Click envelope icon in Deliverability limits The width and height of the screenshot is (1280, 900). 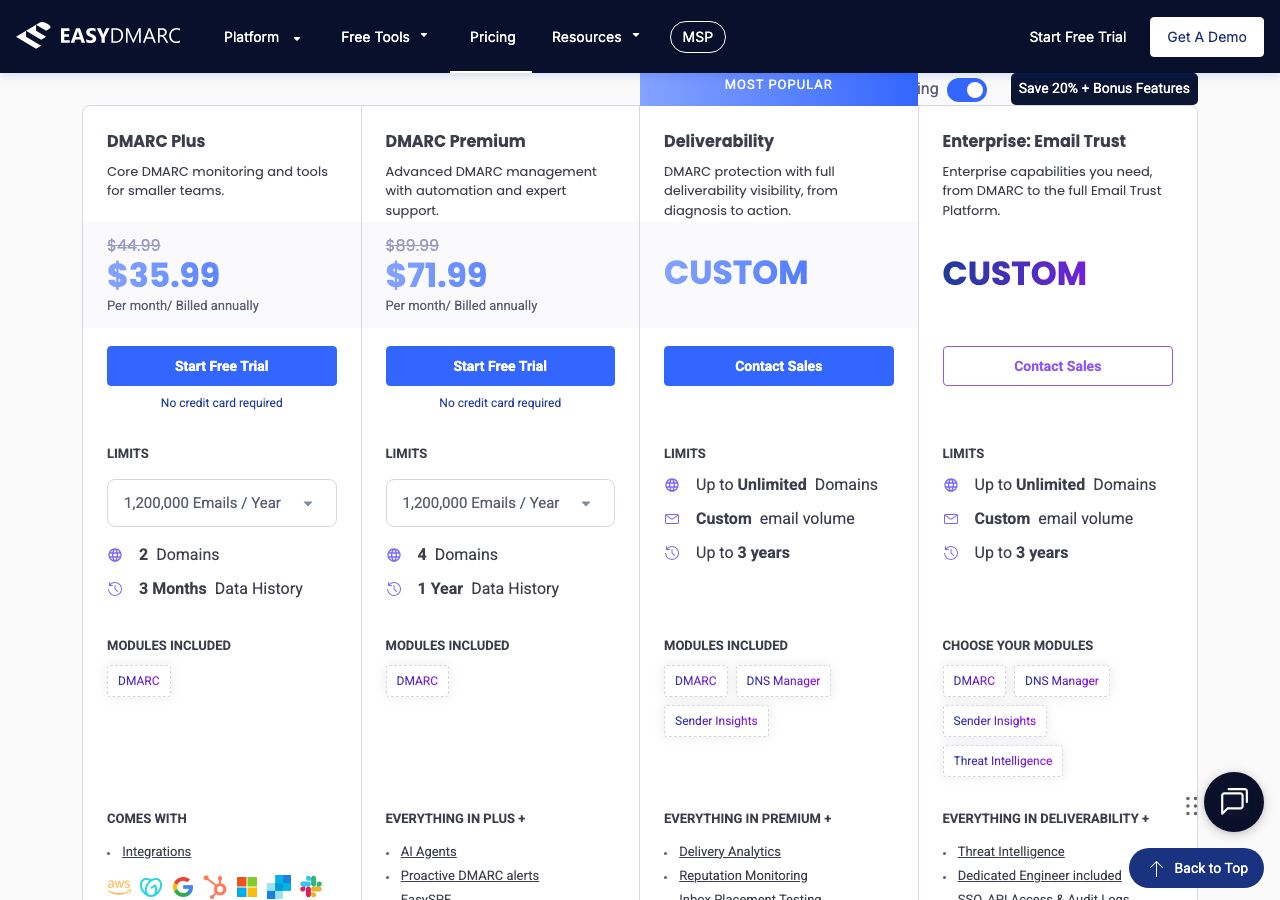click(672, 519)
